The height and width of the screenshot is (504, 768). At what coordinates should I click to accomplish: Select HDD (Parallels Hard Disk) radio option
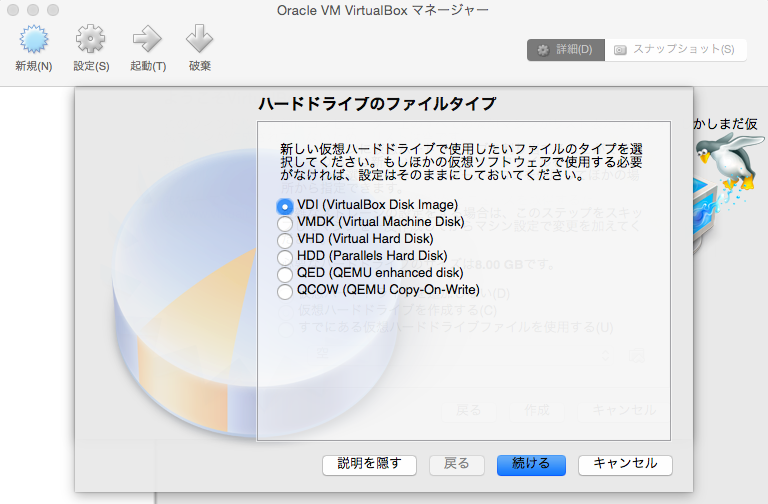click(285, 258)
